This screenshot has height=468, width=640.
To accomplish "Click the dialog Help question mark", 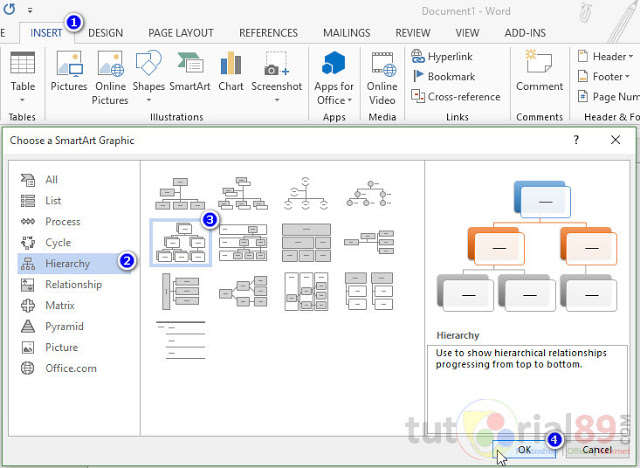I will click(x=576, y=140).
